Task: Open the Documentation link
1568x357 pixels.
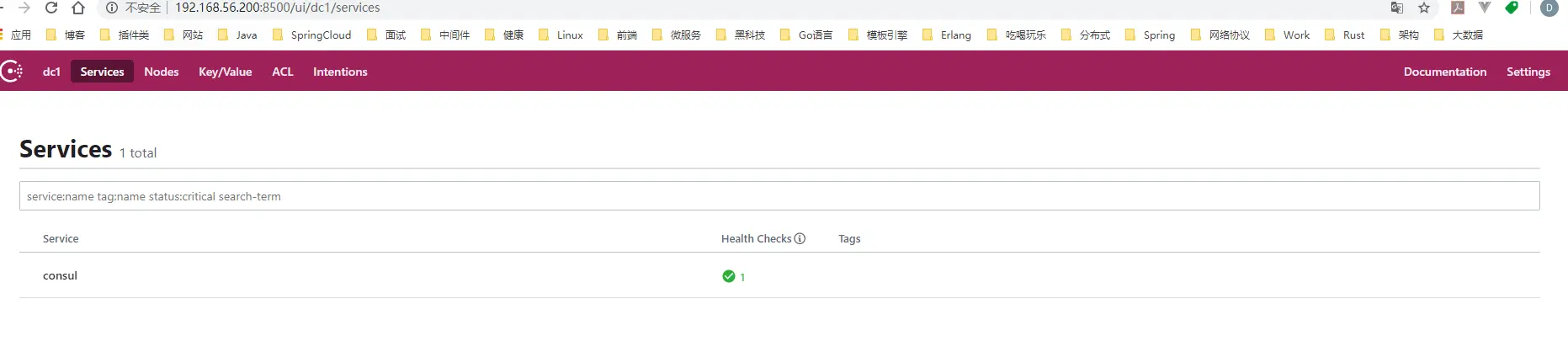Action: tap(1445, 72)
